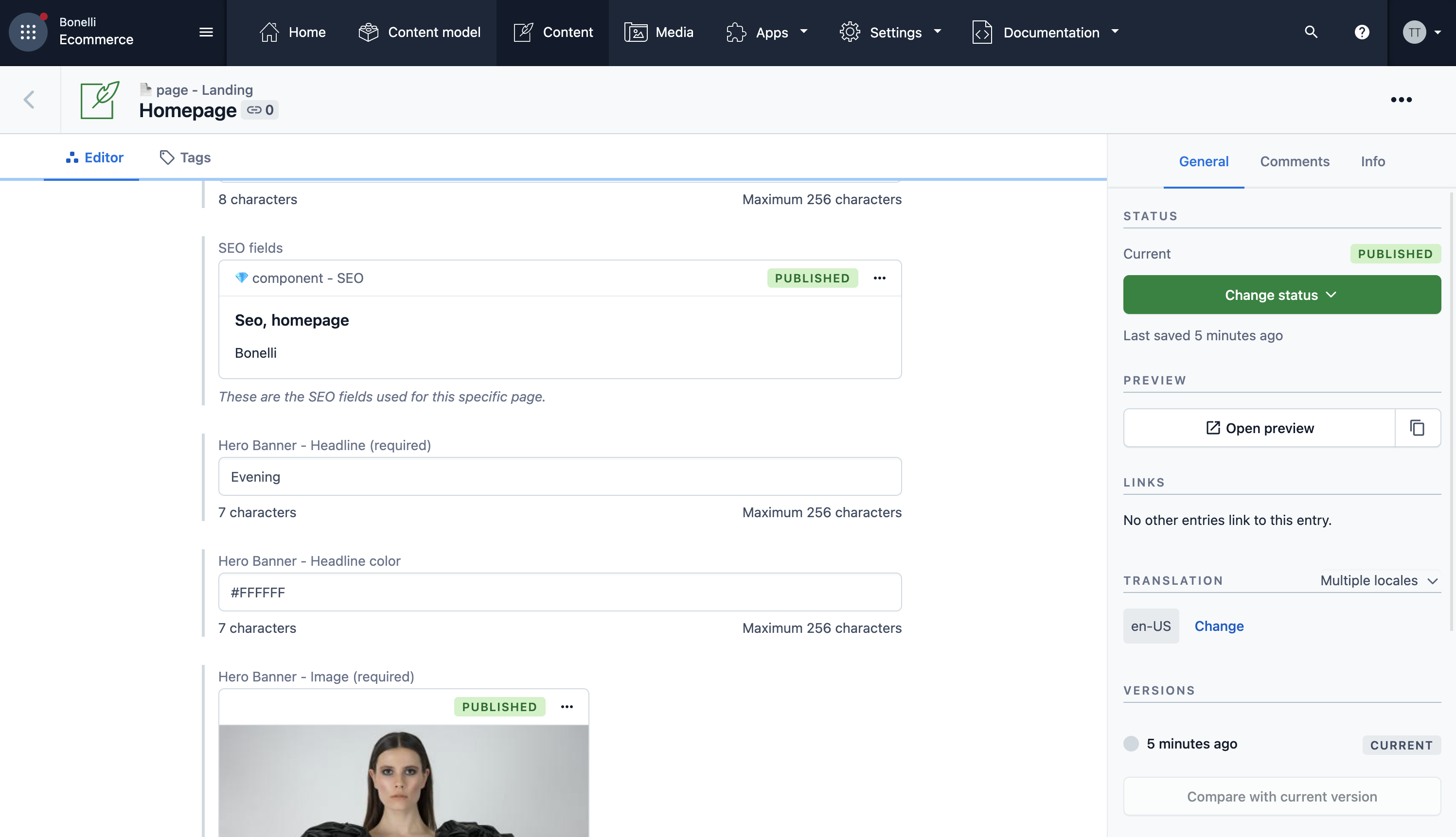Expand the Apps menu
Viewport: 1456px width, 837px height.
767,32
